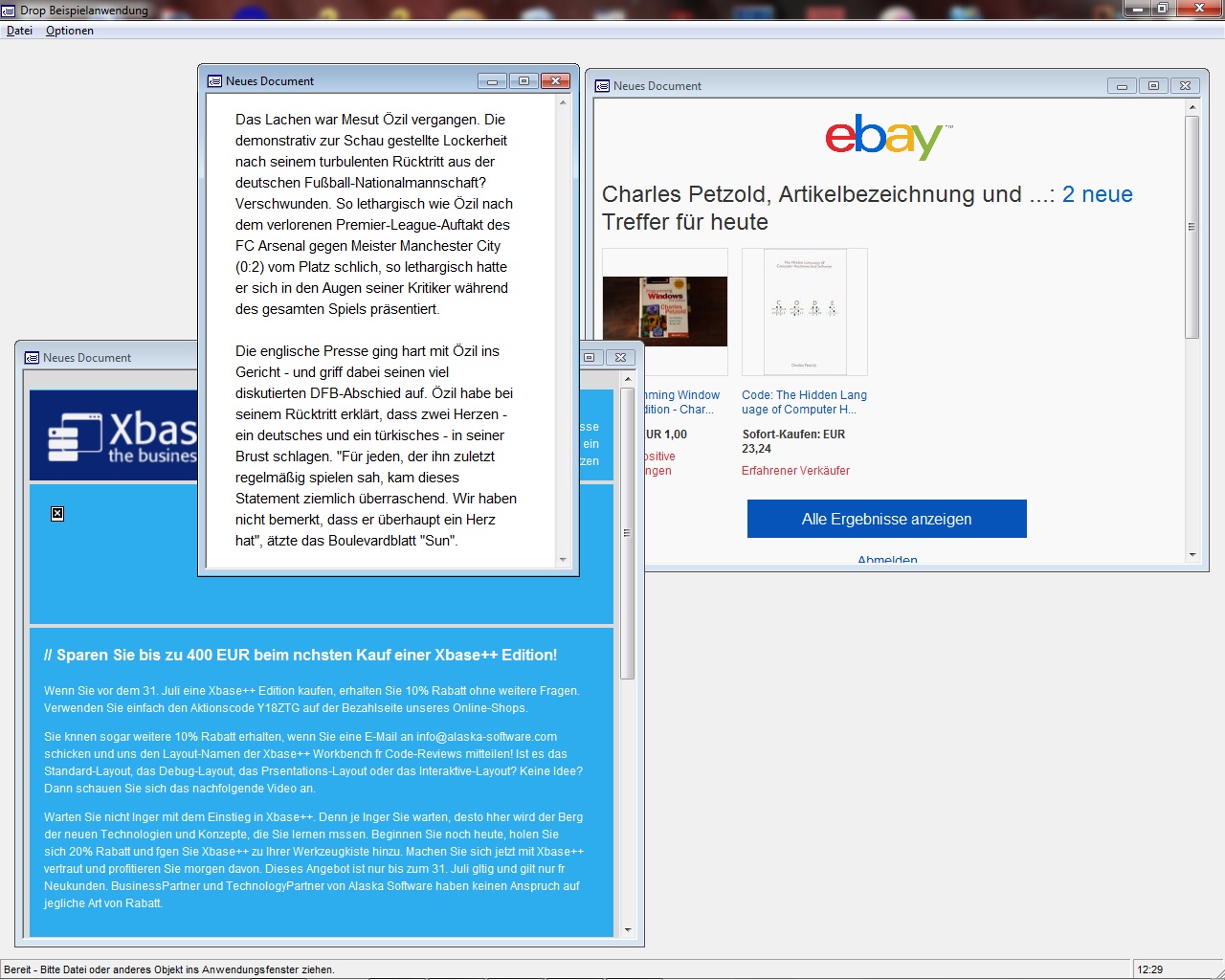
Task: Close the eBay document window
Action: pyautogui.click(x=1185, y=86)
